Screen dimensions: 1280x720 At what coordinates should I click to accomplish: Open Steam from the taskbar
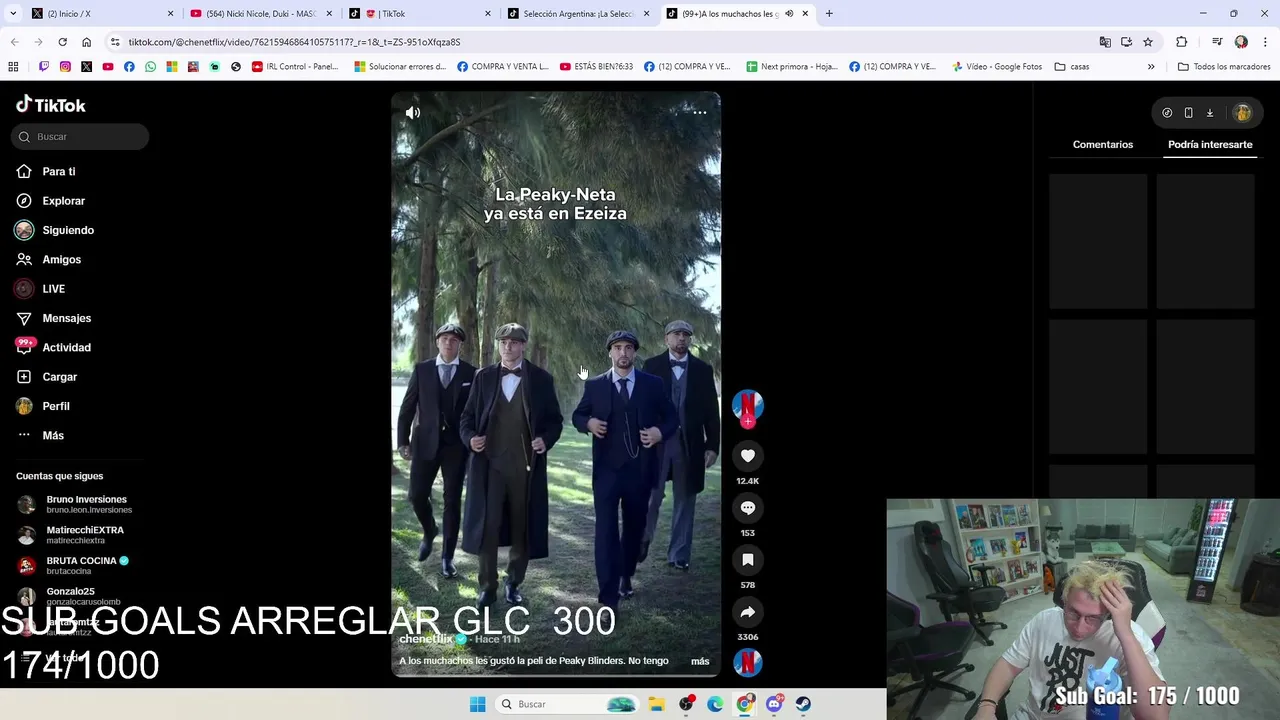tap(803, 704)
